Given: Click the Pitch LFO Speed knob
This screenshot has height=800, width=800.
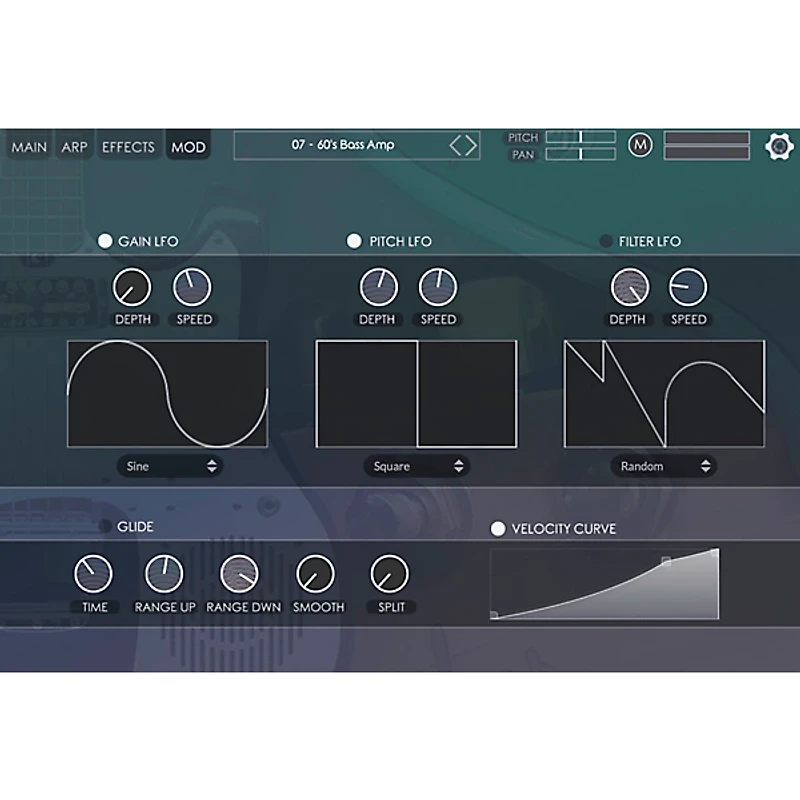Looking at the screenshot, I should pos(438,288).
